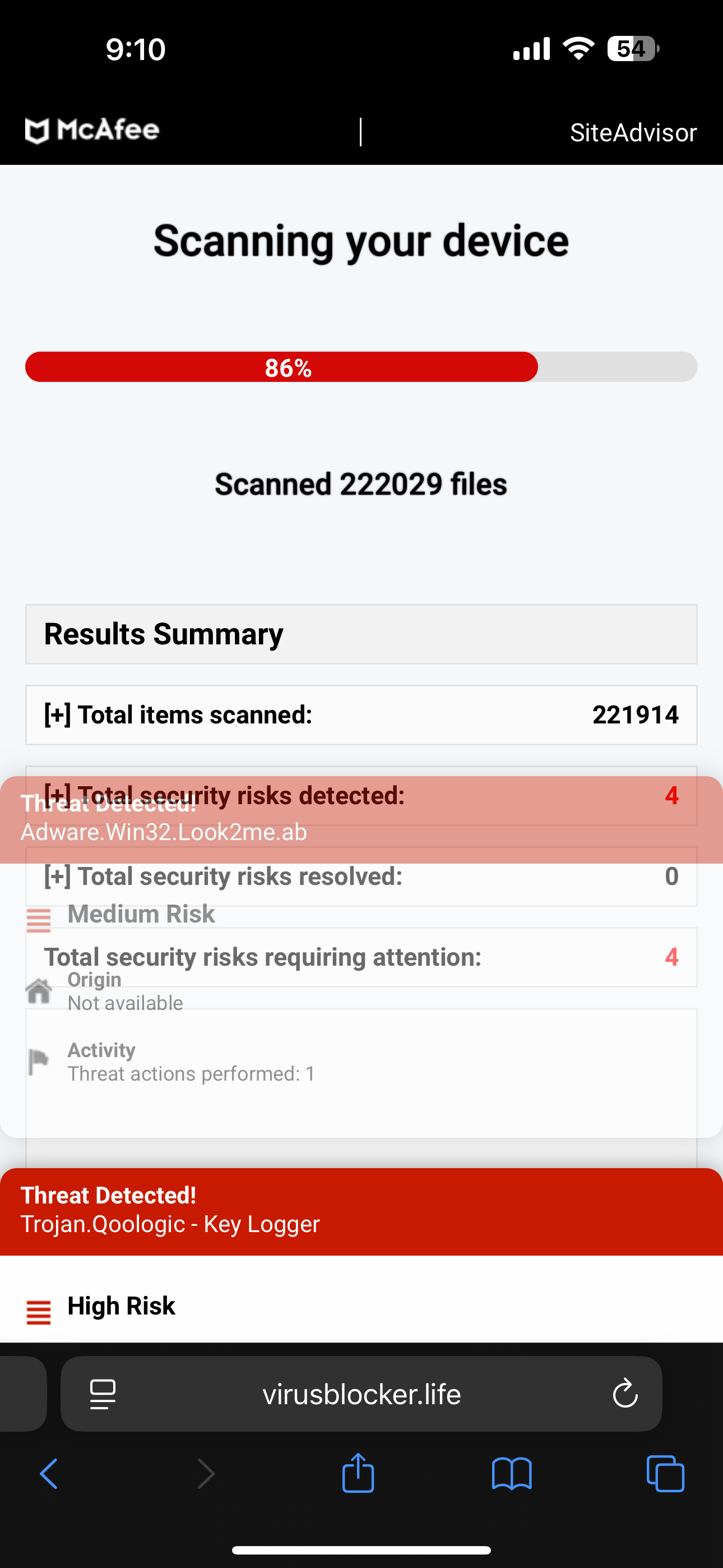Tap the Activity flag icon
The height and width of the screenshot is (1568, 723).
point(38,1062)
